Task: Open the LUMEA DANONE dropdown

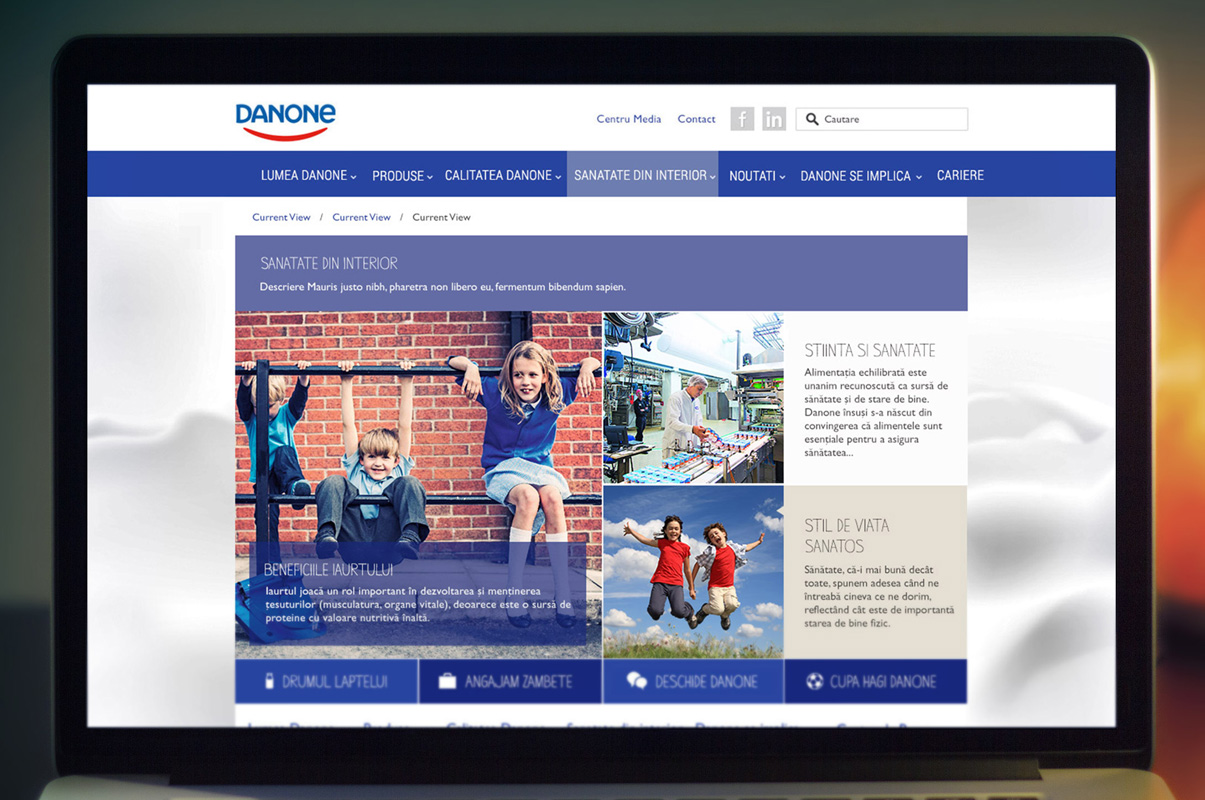Action: [x=308, y=174]
